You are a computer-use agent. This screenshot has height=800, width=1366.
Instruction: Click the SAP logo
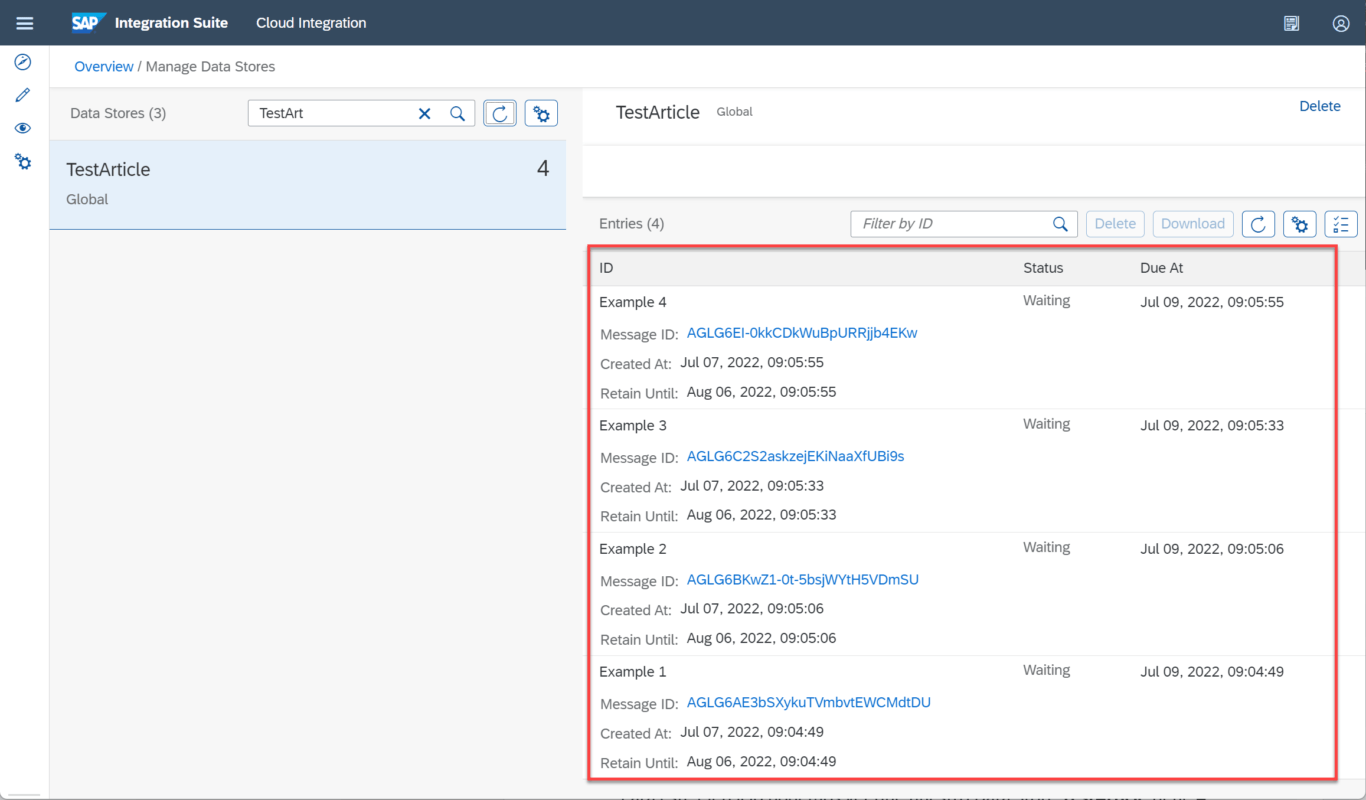pos(88,22)
